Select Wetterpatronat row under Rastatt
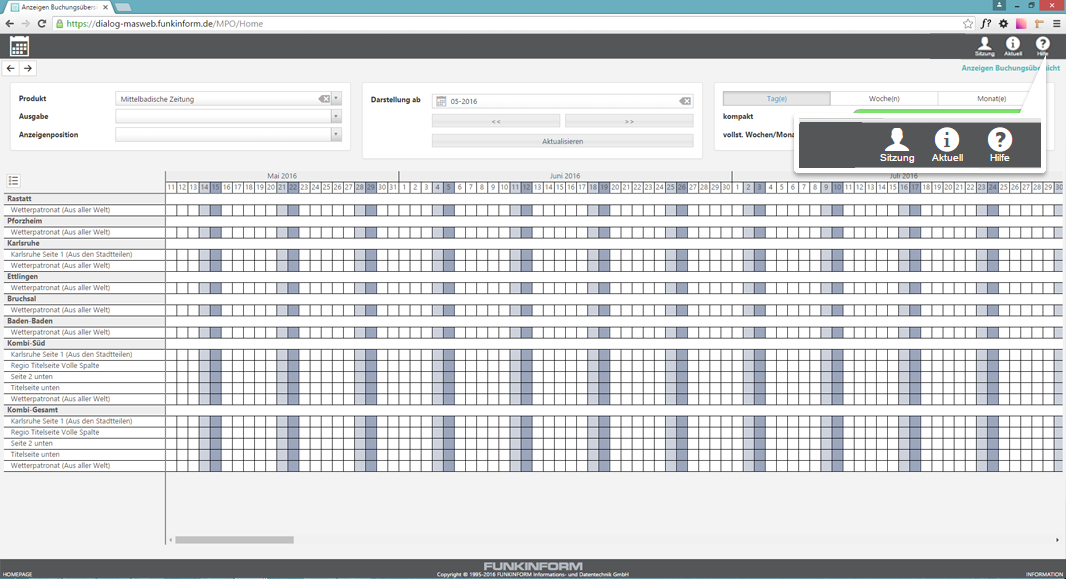This screenshot has width=1066, height=579. click(x=84, y=210)
